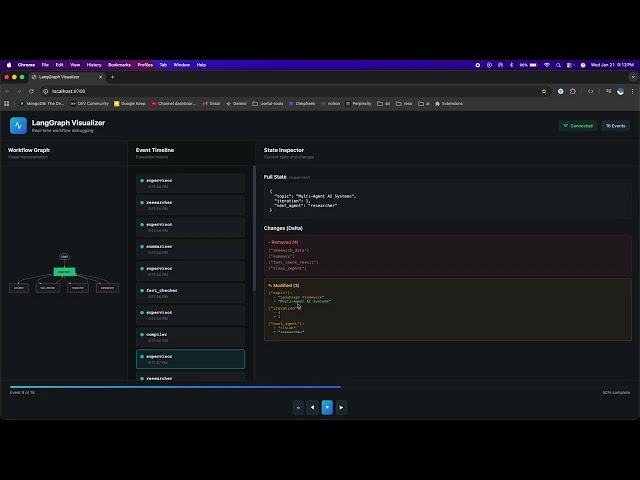Open the Extensions bookmark
Viewport: 640px width, 480px height.
[449, 104]
